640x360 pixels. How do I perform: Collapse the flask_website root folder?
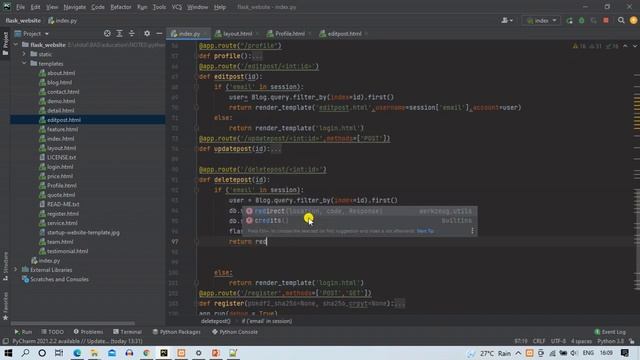pos(16,44)
